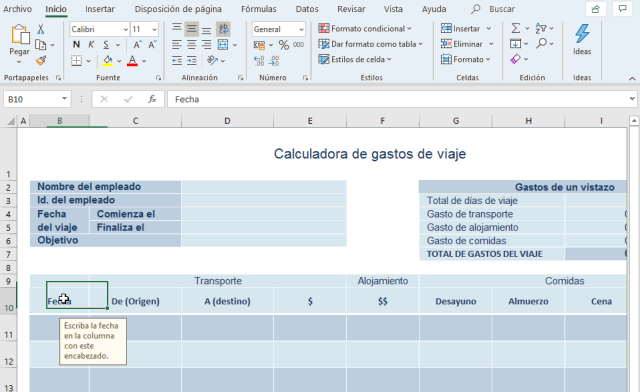Click the Buscar search box
The image size is (640, 392).
point(493,9)
